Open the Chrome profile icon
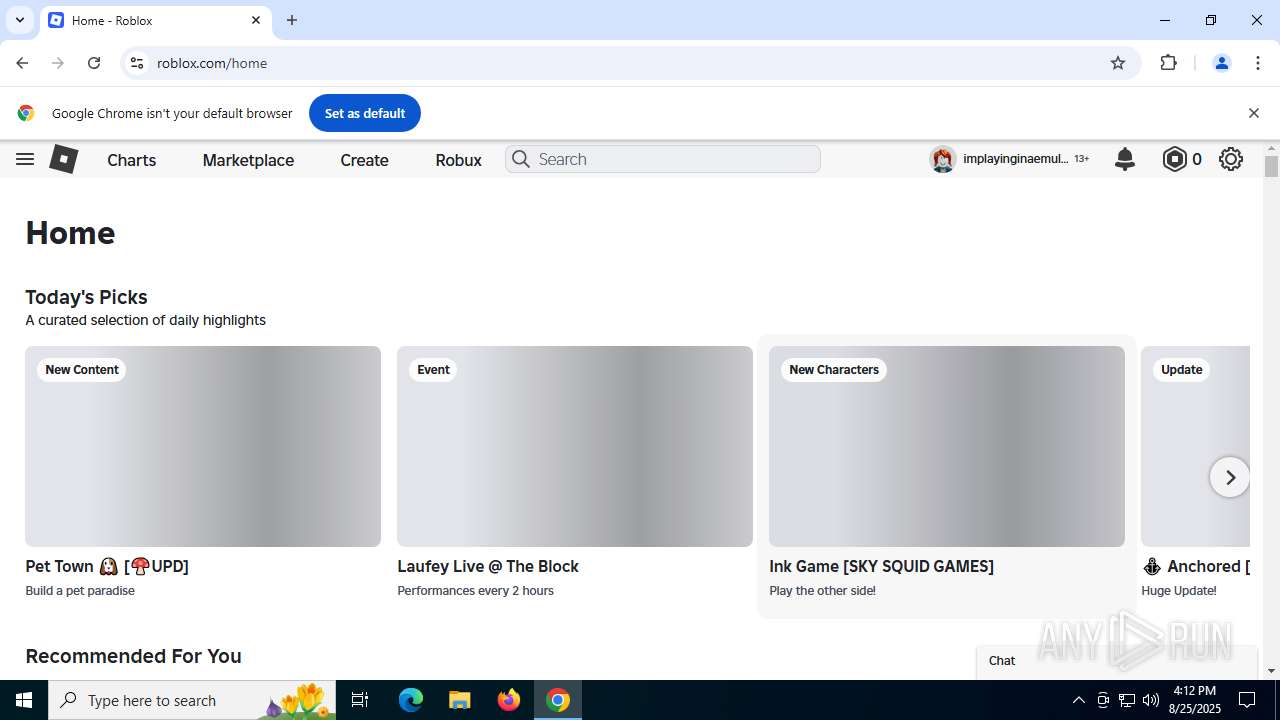1280x720 pixels. click(1222, 63)
